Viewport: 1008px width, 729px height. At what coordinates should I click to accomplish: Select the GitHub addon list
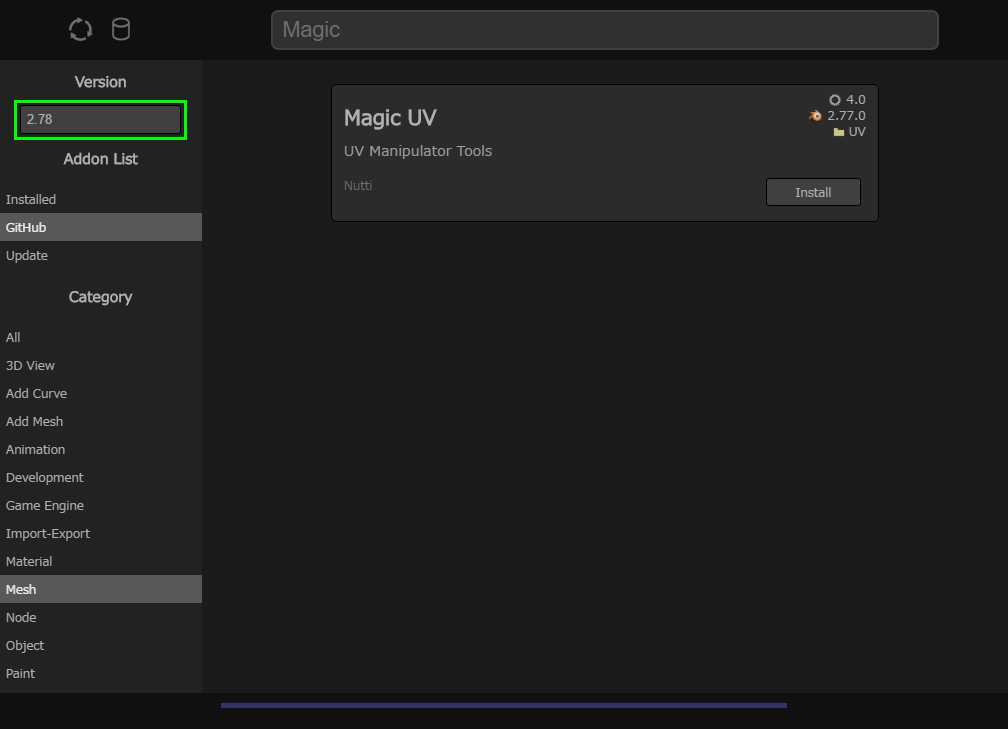(x=101, y=228)
